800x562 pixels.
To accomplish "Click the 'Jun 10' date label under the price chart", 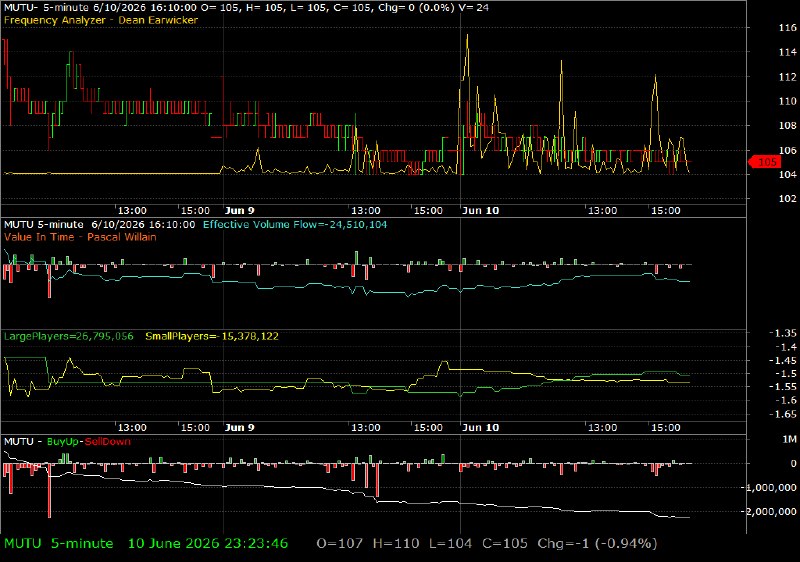I will pyautogui.click(x=481, y=211).
